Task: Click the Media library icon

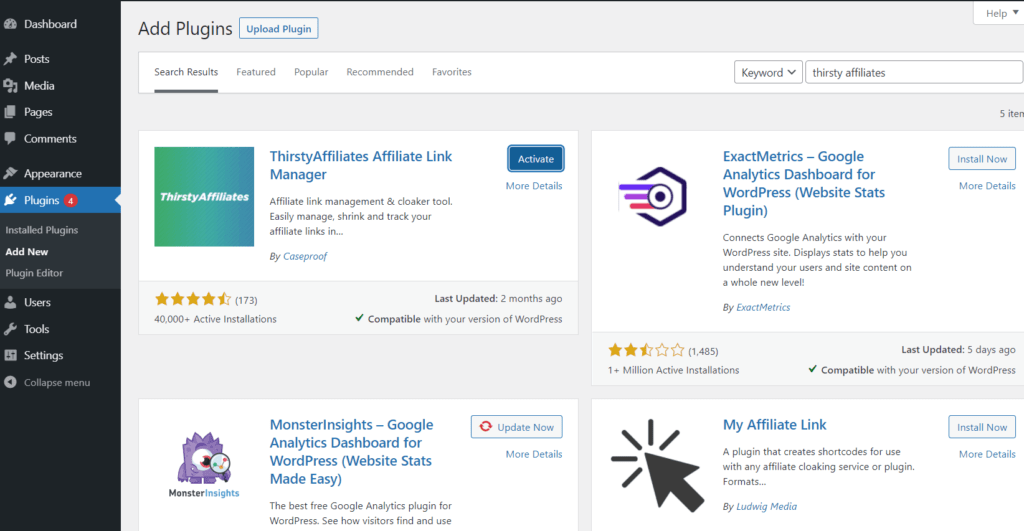Action: point(10,86)
